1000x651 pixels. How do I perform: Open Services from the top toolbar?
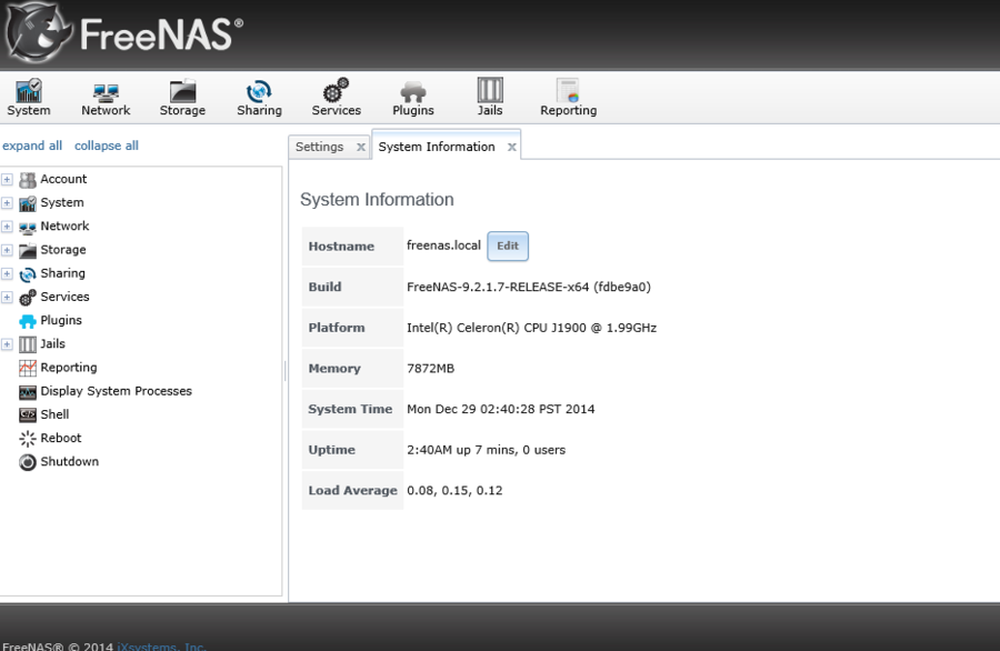[x=336, y=98]
